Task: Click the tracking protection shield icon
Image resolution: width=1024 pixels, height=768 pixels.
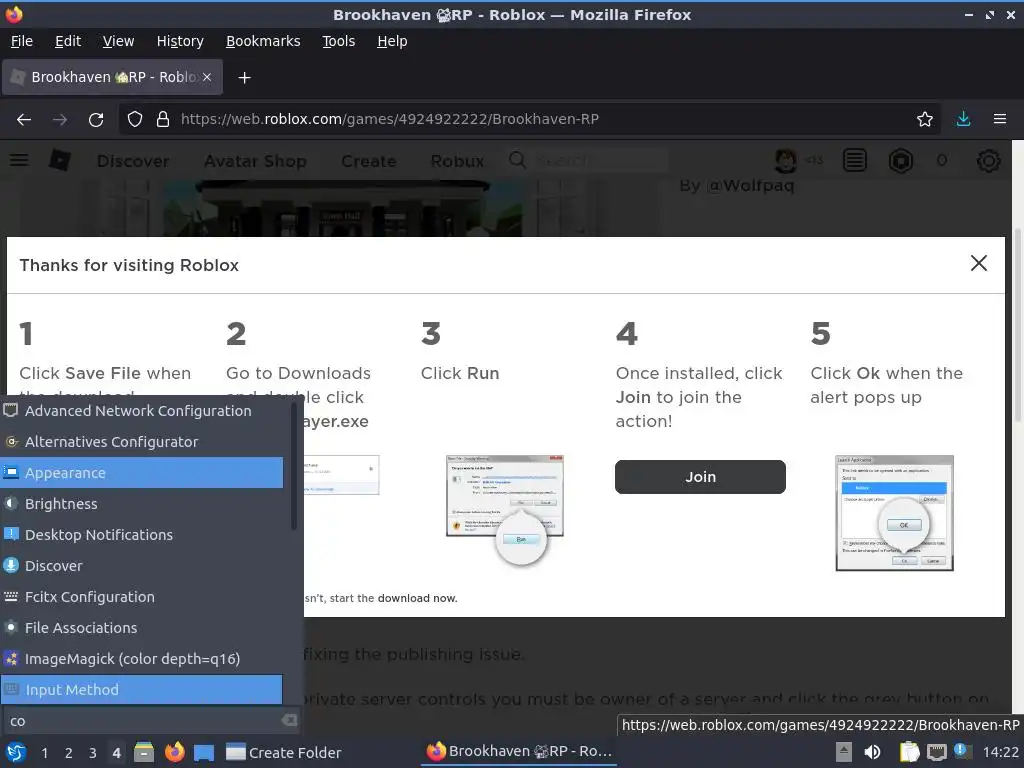Action: [x=135, y=120]
